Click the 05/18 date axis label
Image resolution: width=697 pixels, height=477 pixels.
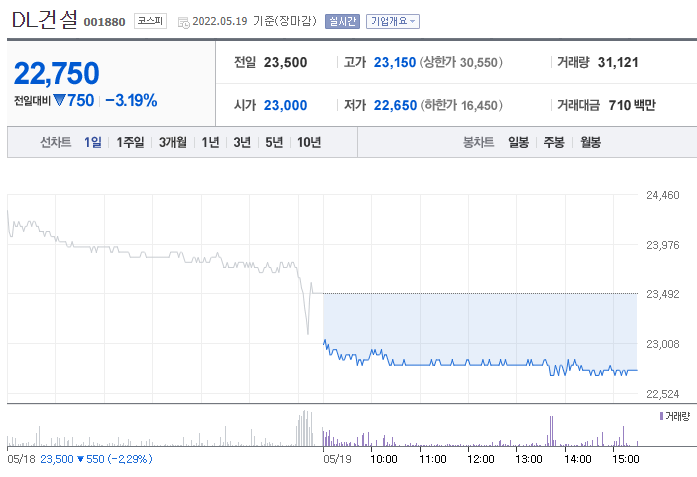[21, 459]
